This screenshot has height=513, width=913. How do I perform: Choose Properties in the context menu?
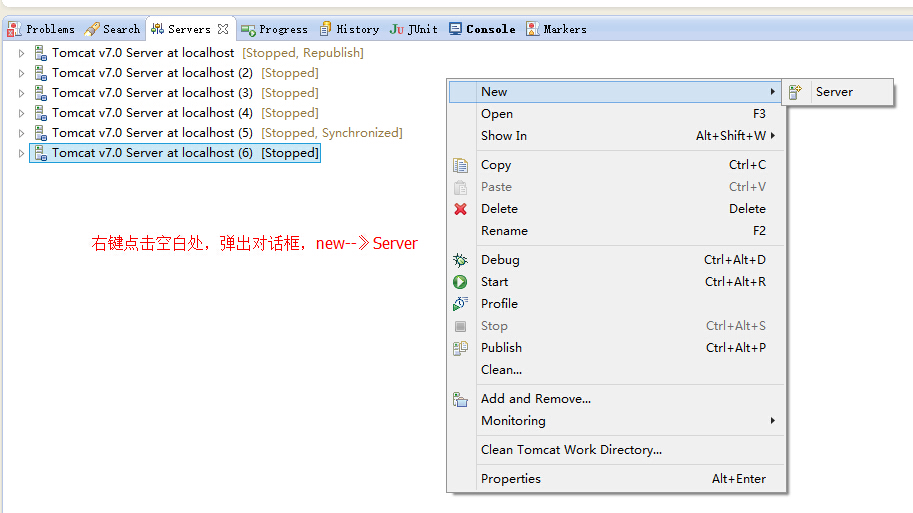point(617,479)
